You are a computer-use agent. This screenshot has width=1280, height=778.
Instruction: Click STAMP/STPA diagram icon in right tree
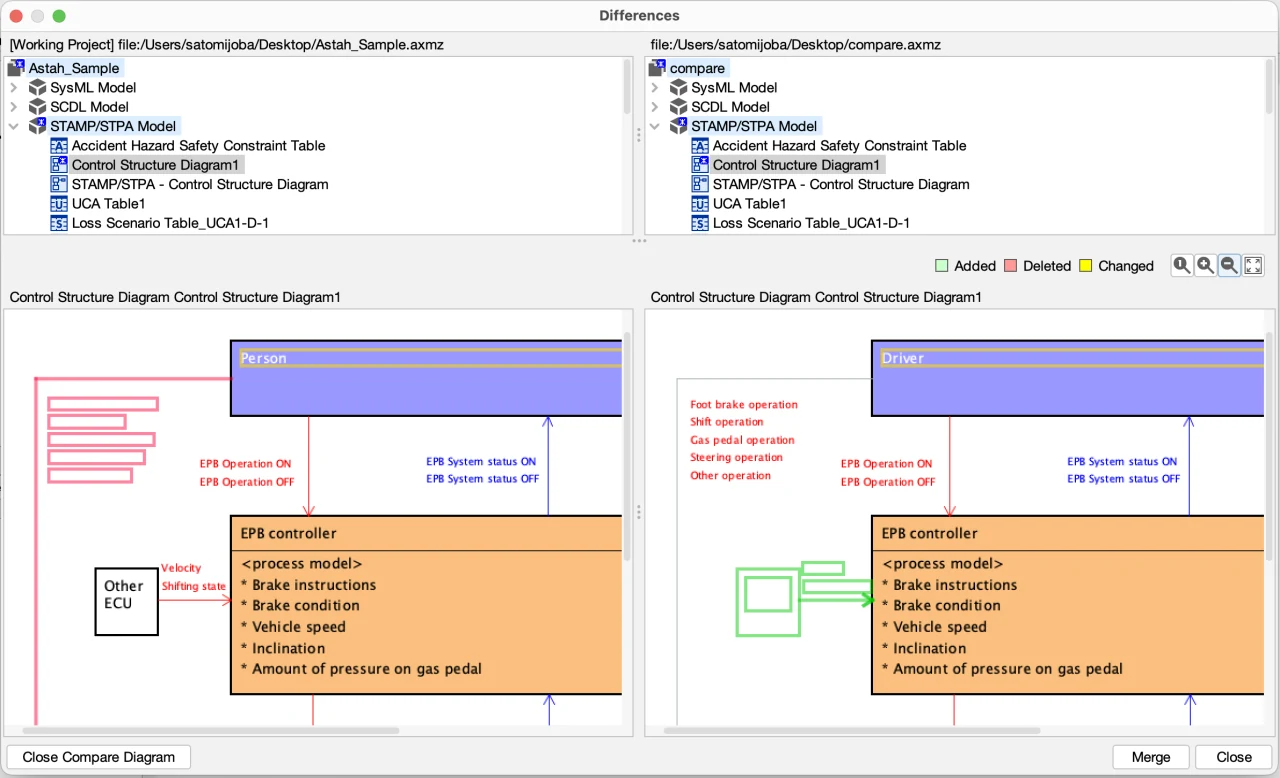click(x=699, y=184)
